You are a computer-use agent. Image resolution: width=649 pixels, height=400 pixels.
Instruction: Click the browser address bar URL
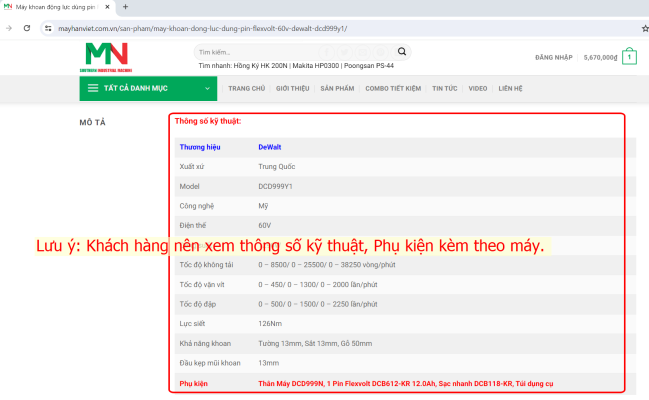pos(200,28)
